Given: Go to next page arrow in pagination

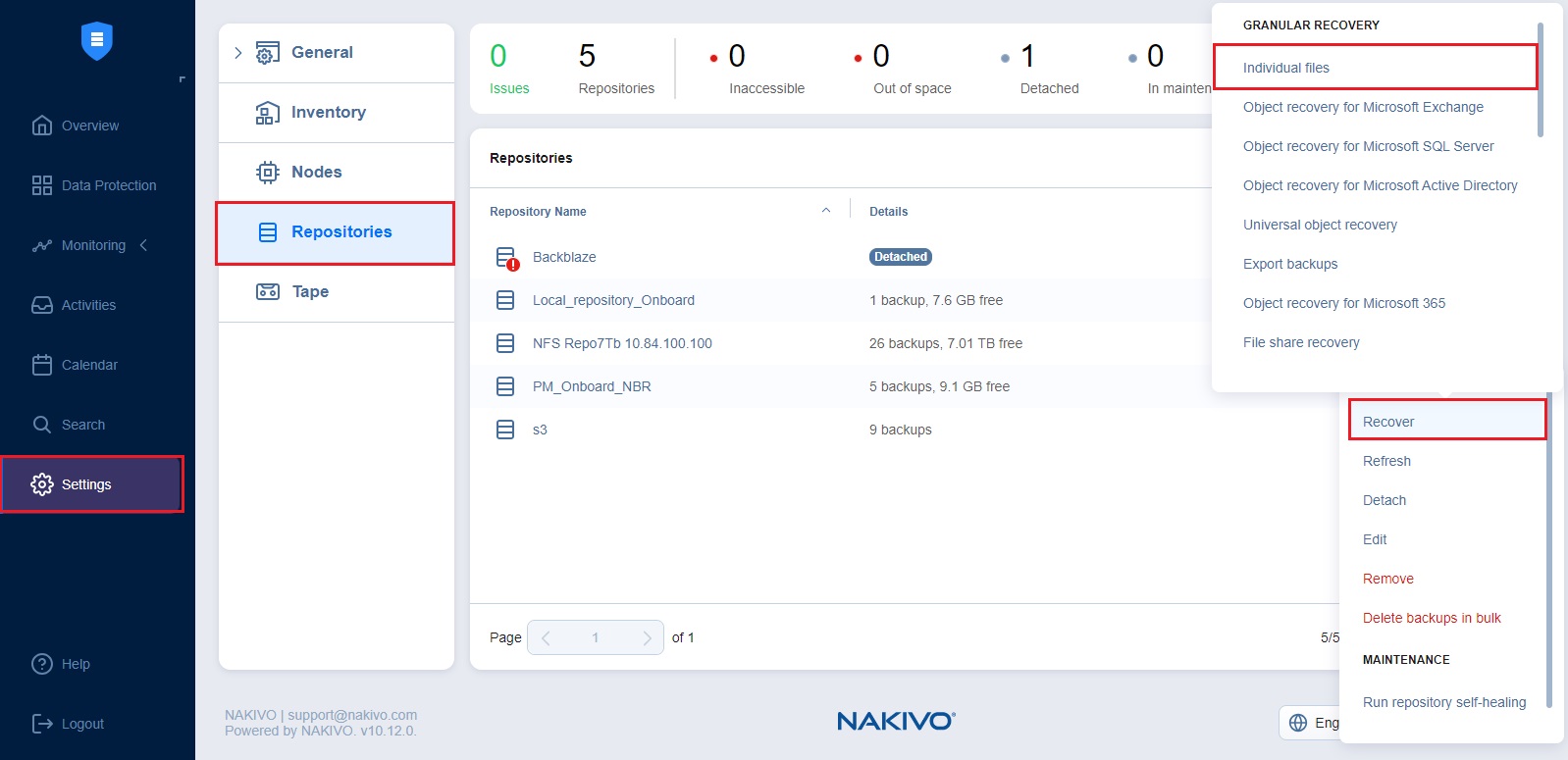Looking at the screenshot, I should click(646, 637).
